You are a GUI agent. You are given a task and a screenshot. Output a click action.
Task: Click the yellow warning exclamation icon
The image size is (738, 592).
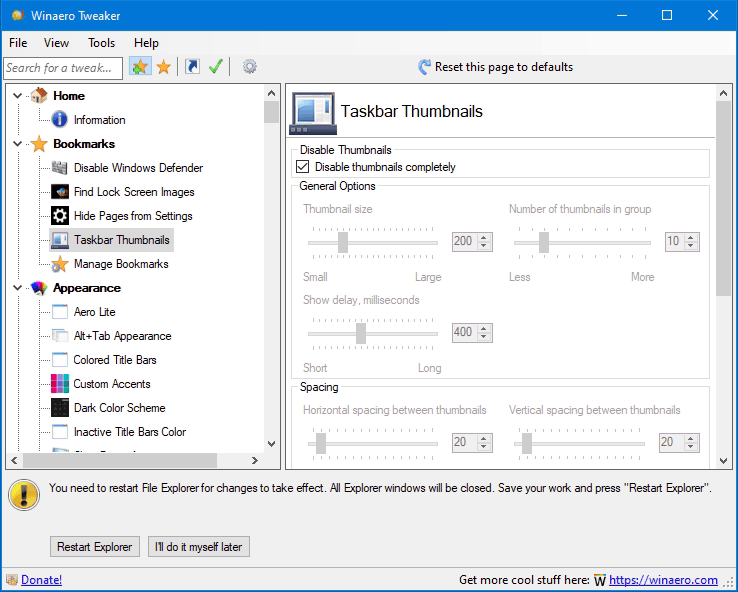pyautogui.click(x=24, y=495)
